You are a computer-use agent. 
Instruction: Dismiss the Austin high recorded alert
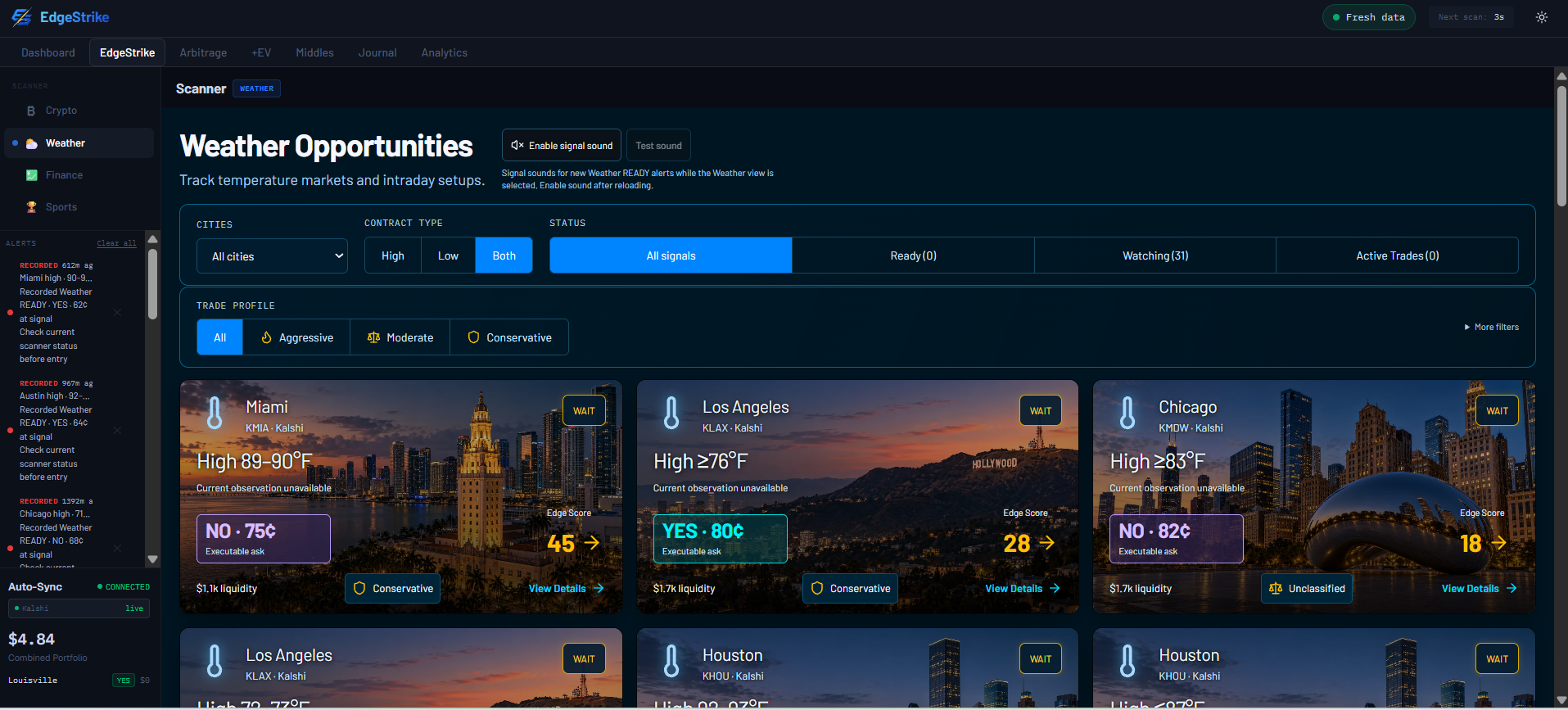coord(118,430)
